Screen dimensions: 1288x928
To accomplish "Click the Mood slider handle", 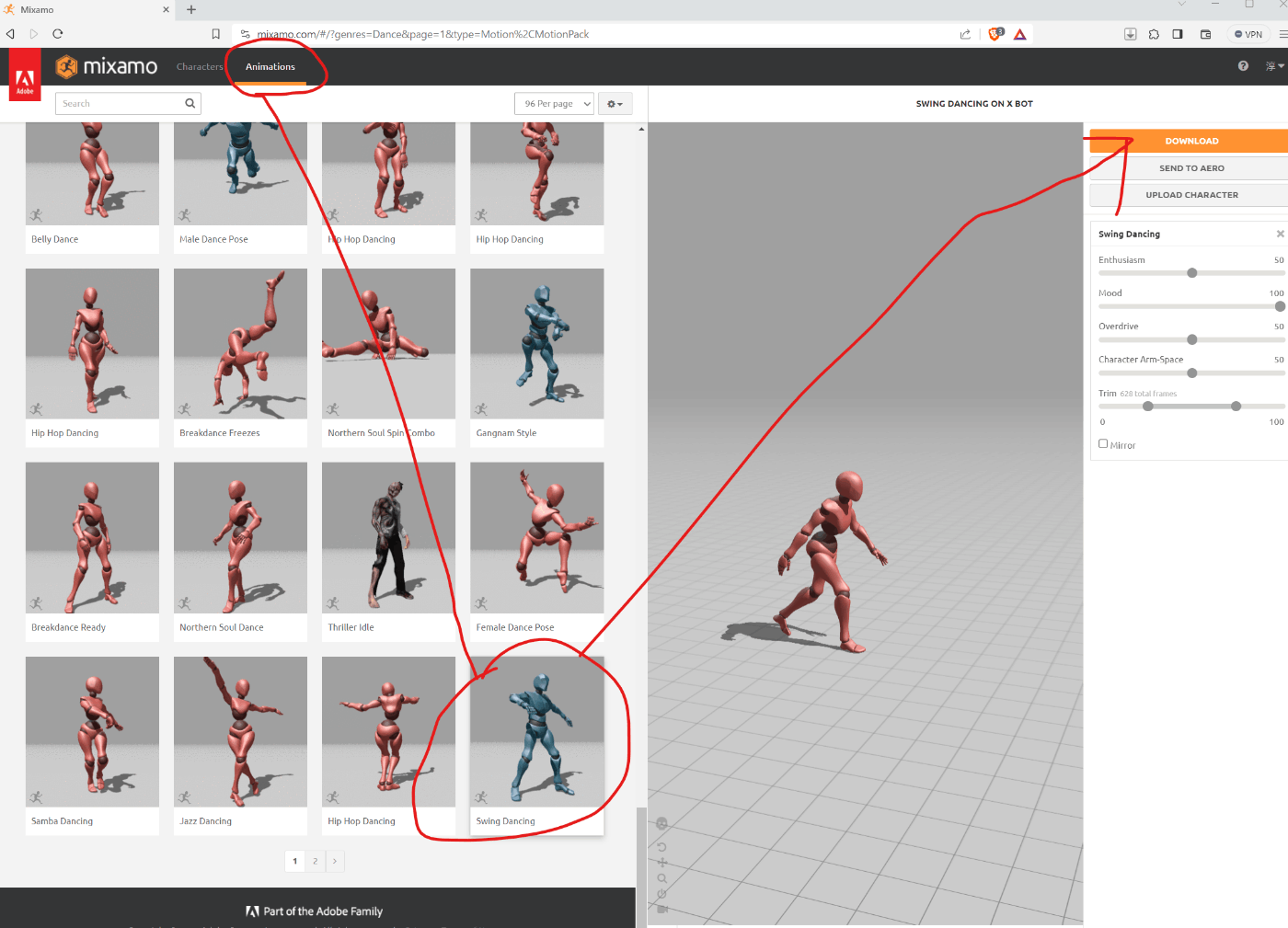I will 1280,306.
